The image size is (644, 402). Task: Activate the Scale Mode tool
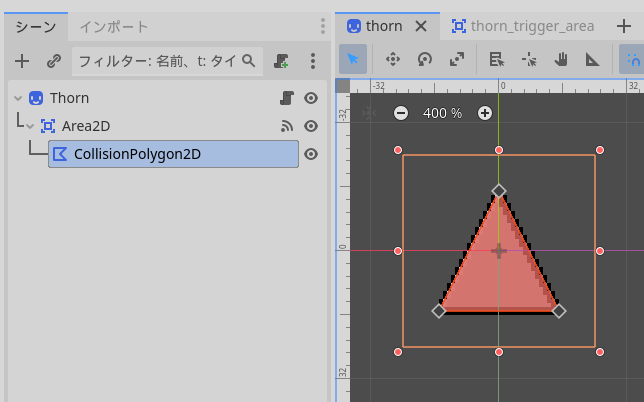(457, 60)
